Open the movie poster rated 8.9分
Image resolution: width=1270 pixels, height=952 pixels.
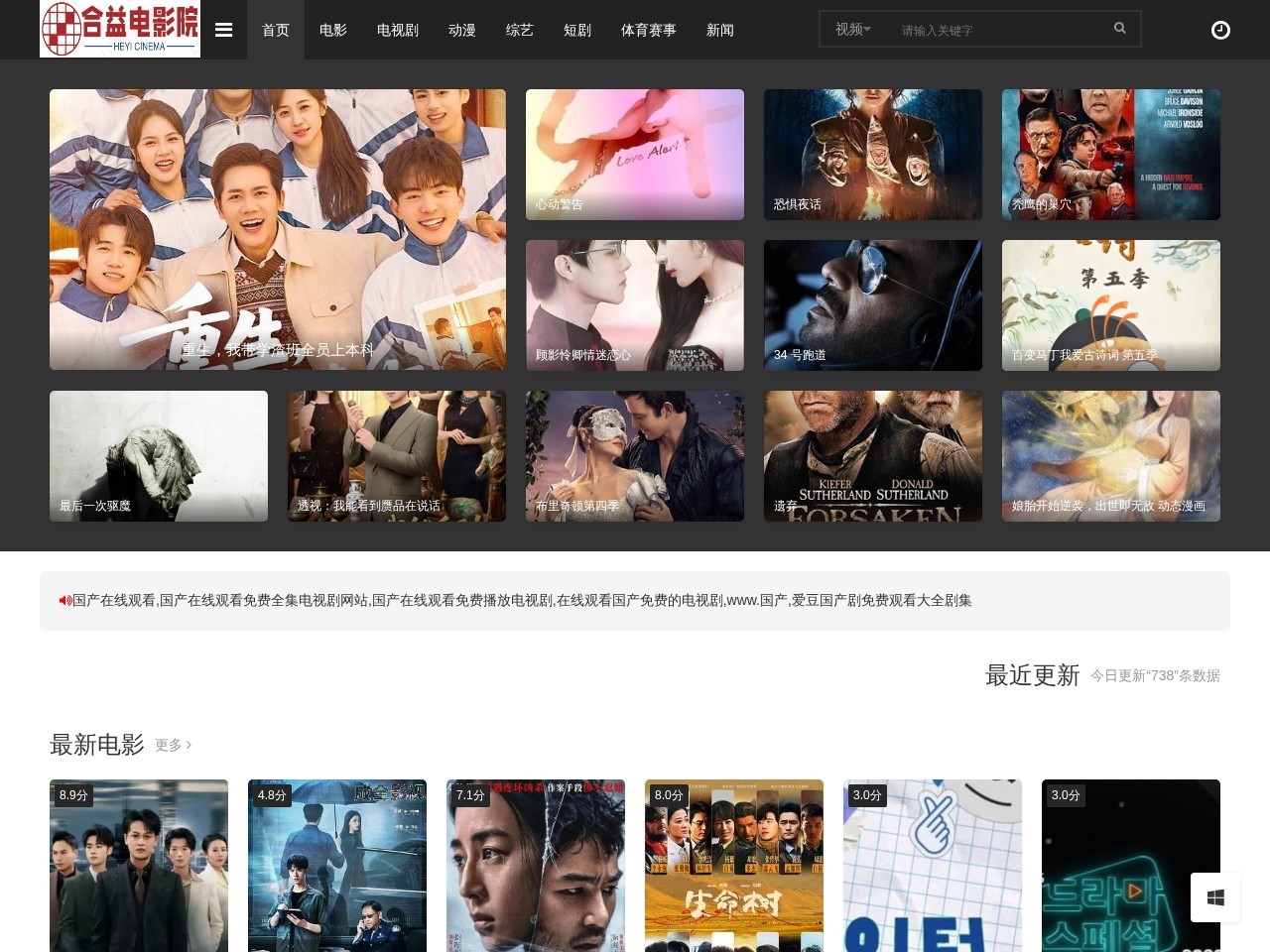(x=139, y=866)
